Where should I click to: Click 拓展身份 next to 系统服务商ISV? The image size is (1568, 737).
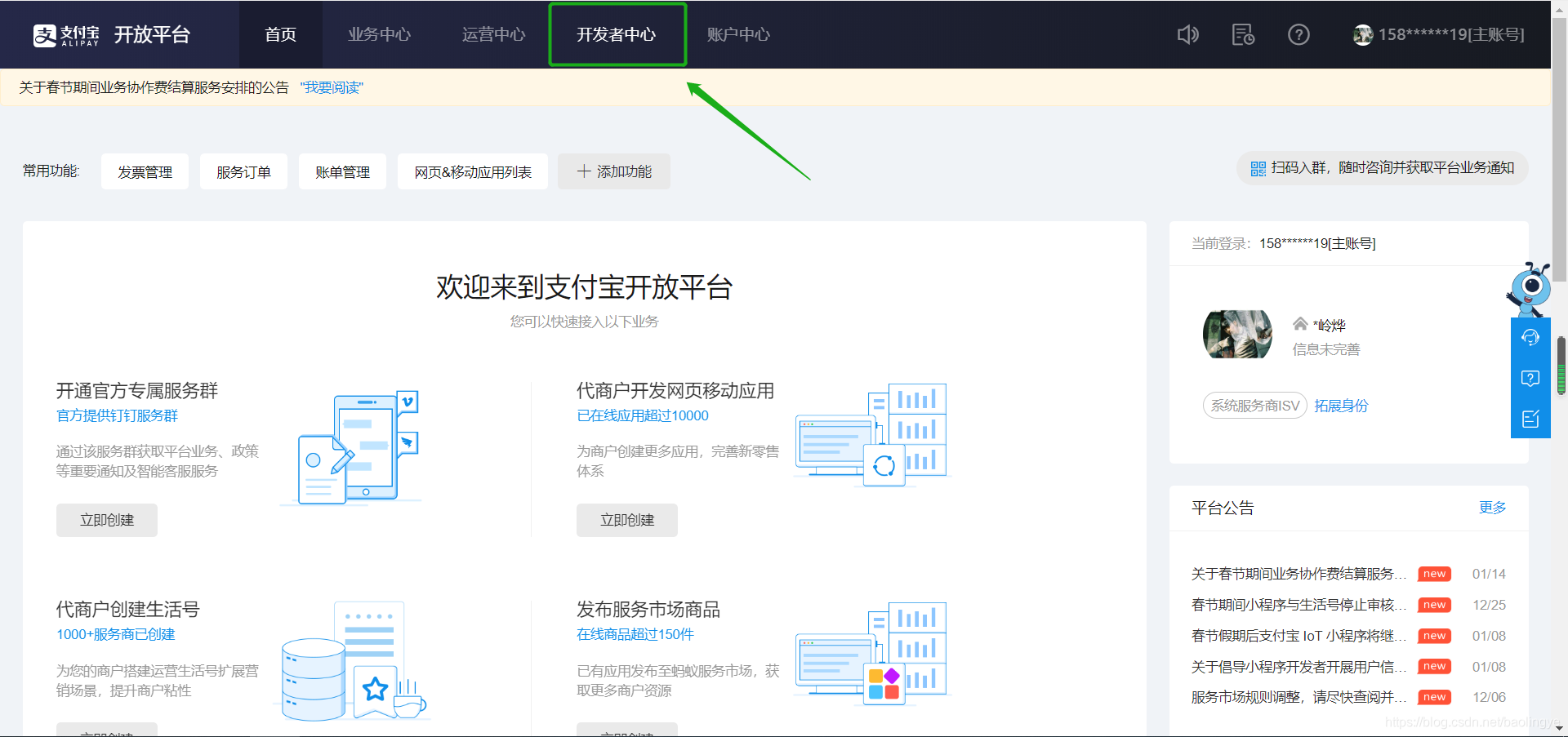tap(1340, 406)
